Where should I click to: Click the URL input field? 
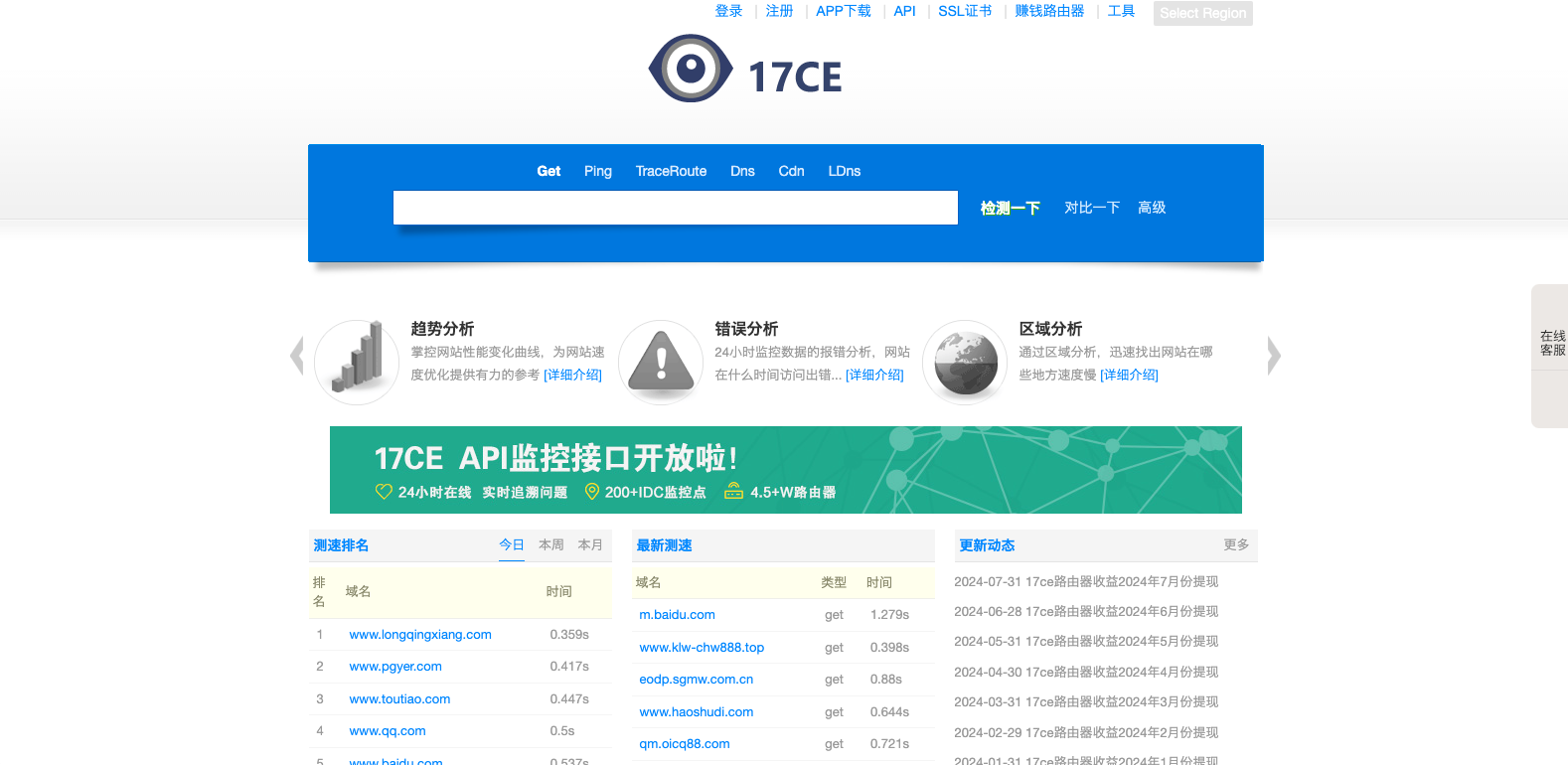point(676,208)
